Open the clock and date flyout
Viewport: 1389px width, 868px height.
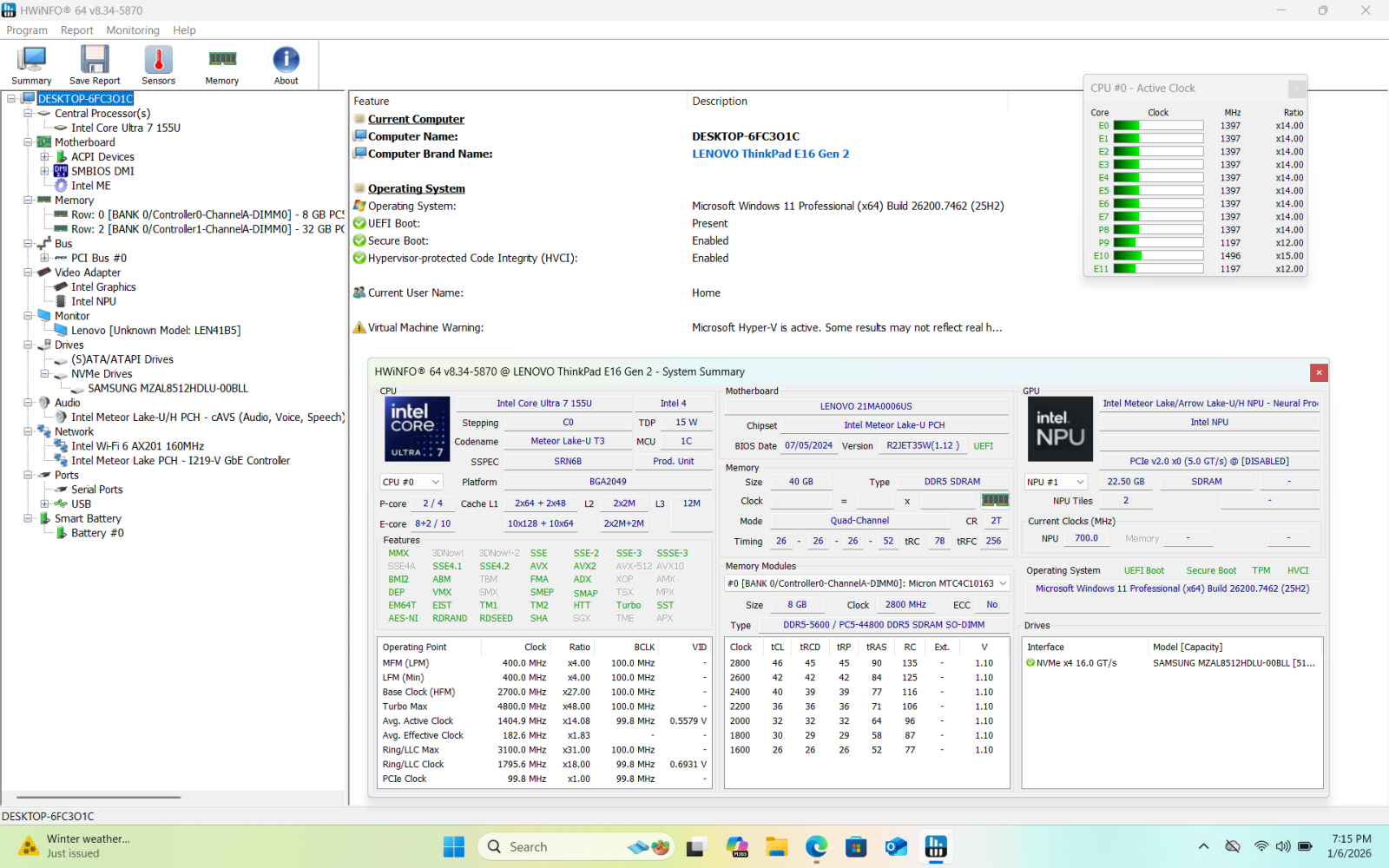1352,846
